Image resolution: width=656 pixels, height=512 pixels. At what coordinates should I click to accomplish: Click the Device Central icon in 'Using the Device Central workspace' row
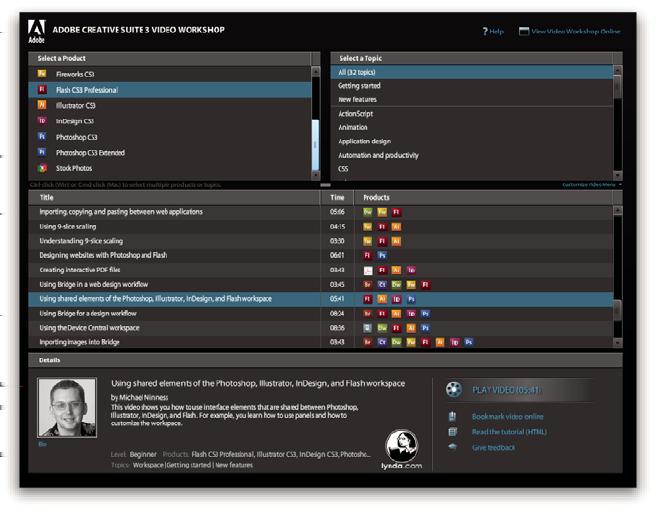coord(368,328)
